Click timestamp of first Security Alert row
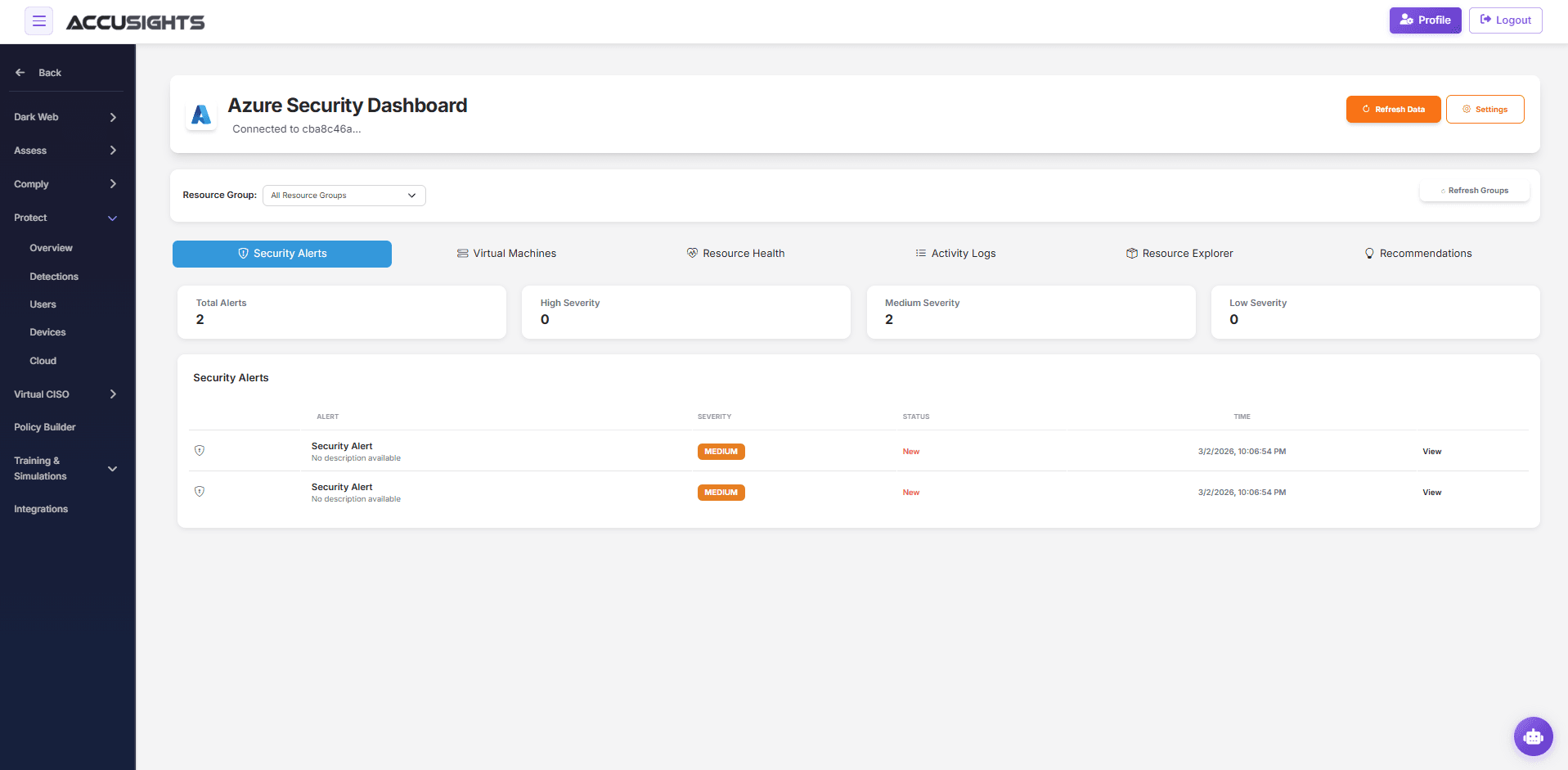The width and height of the screenshot is (1568, 770). (1242, 452)
